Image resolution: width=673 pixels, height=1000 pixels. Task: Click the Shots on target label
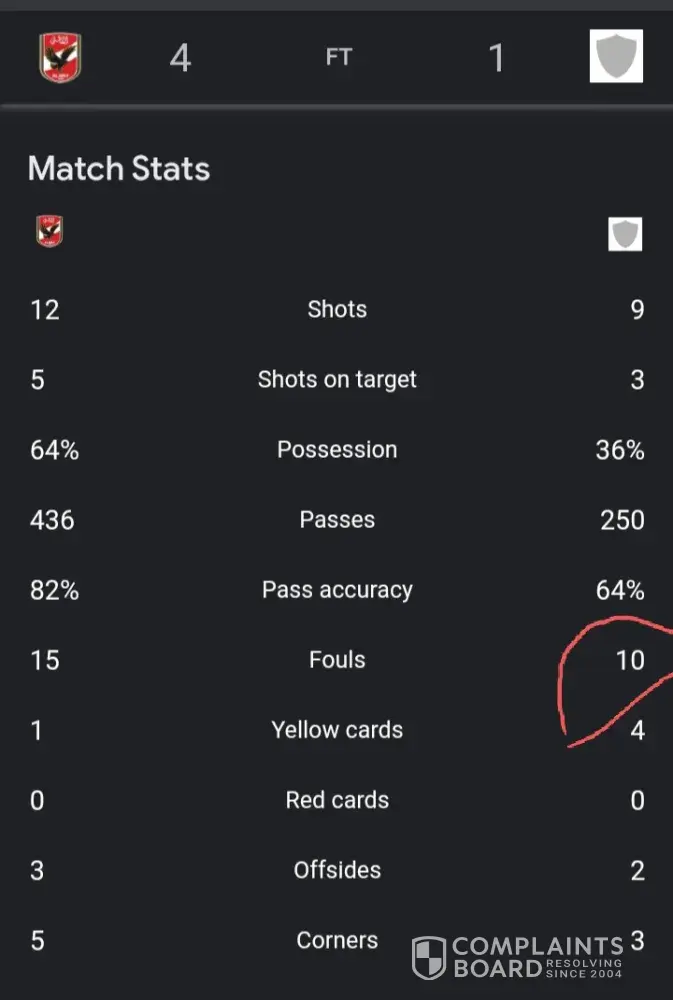[337, 379]
